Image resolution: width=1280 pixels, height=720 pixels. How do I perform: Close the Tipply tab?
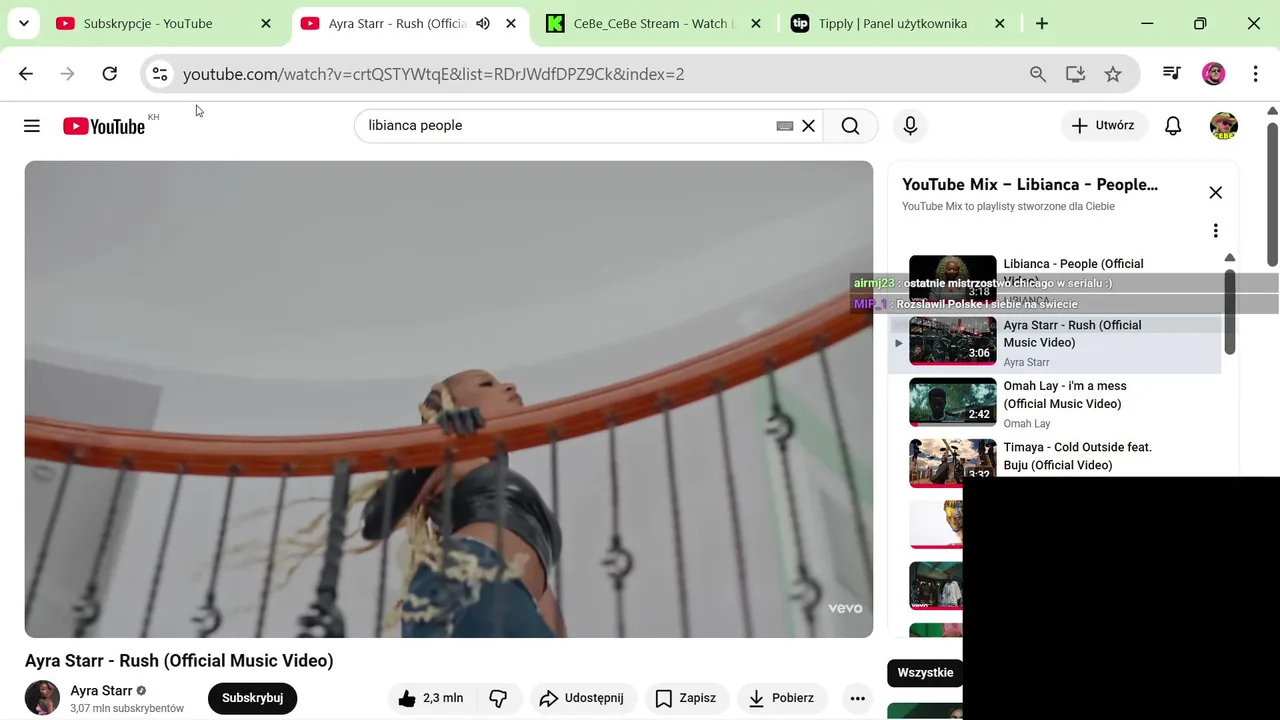coord(999,23)
